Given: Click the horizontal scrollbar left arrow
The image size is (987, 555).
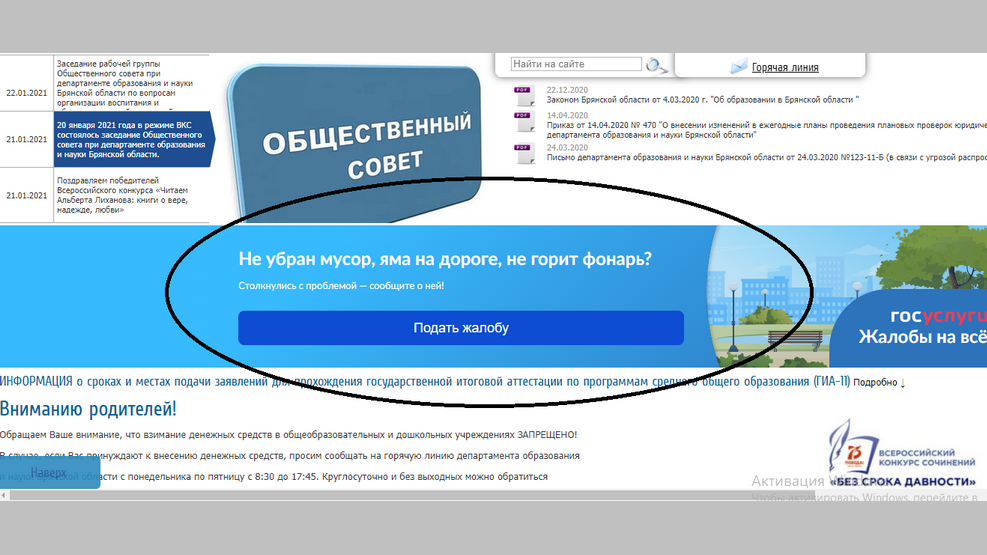Looking at the screenshot, I should 4,495.
